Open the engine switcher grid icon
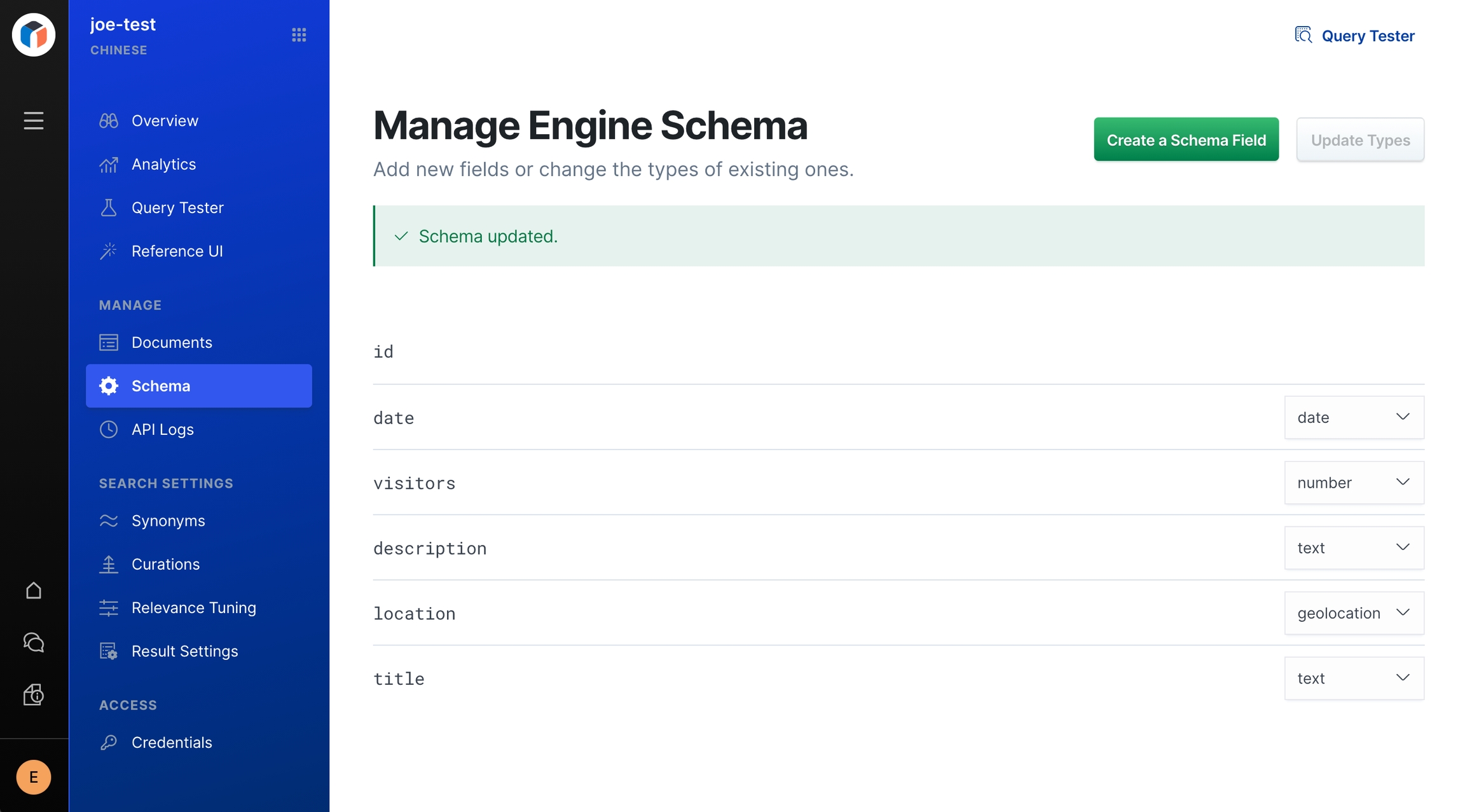Viewport: 1465px width, 812px height. [299, 35]
